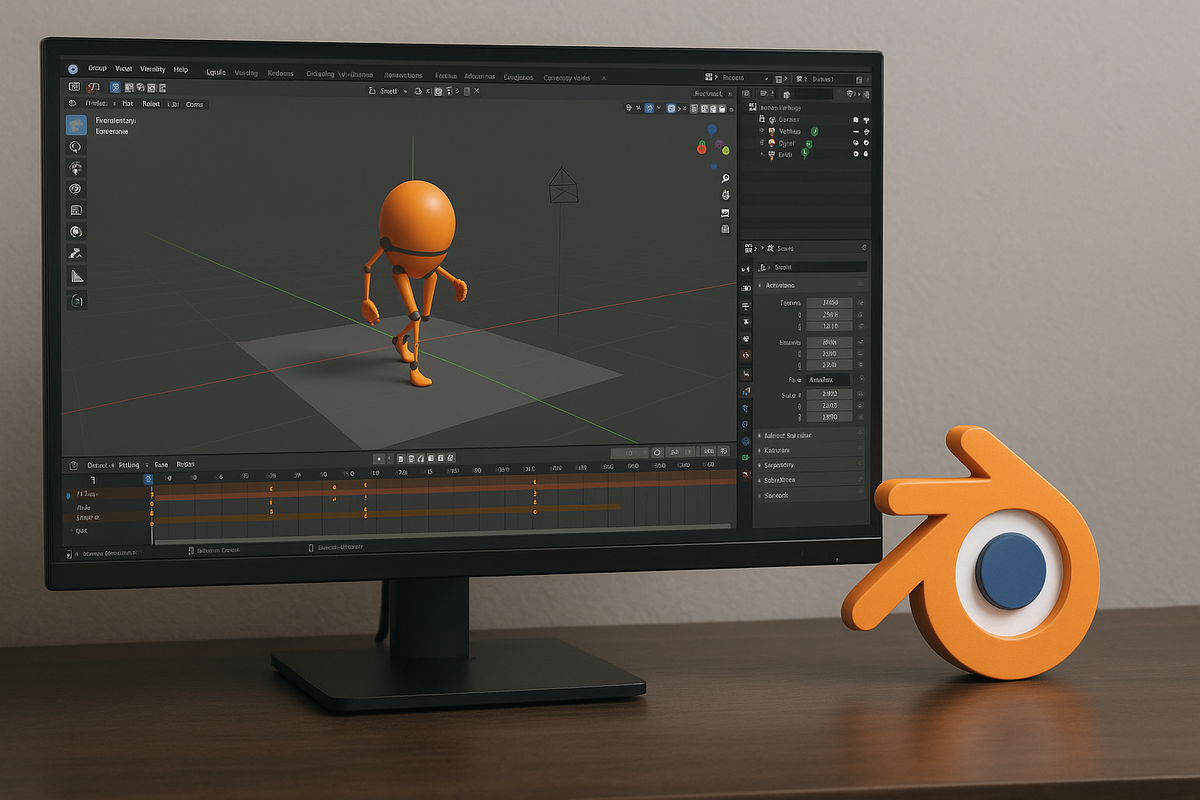Click the Hat item in viewport header
1200x800 pixels.
click(128, 103)
